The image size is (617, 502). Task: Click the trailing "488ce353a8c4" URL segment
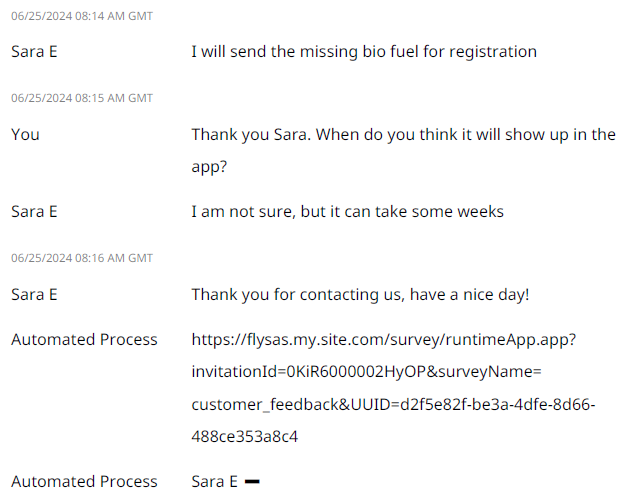[x=245, y=437]
